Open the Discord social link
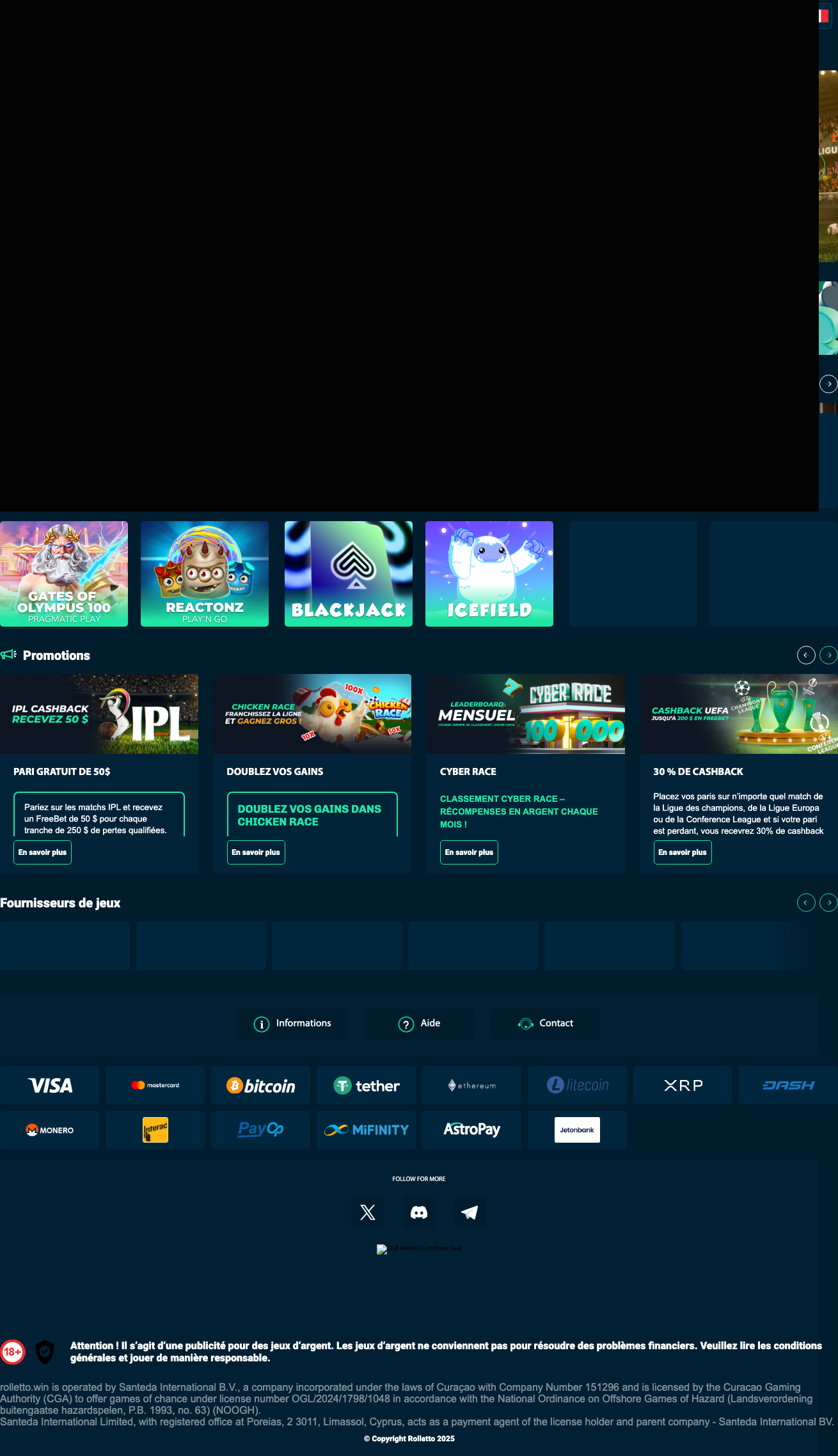Image resolution: width=838 pixels, height=1456 pixels. coord(419,1212)
